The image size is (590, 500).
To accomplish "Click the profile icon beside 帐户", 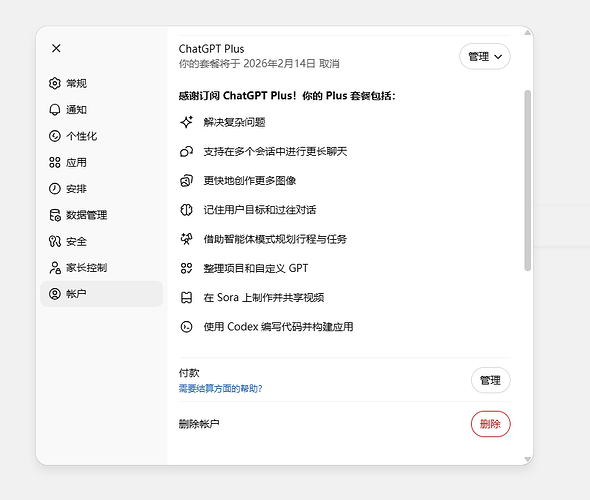I will pos(55,294).
